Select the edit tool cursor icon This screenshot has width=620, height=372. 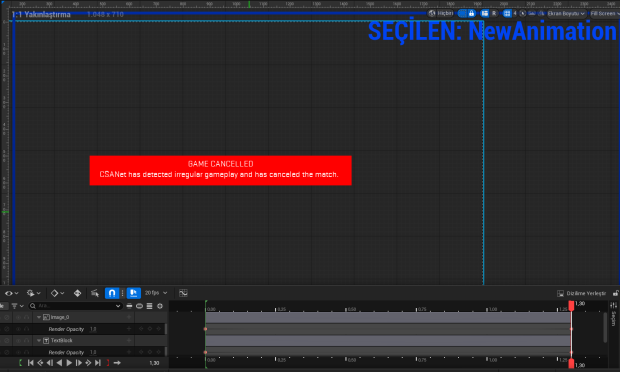pyautogui.click(x=95, y=293)
